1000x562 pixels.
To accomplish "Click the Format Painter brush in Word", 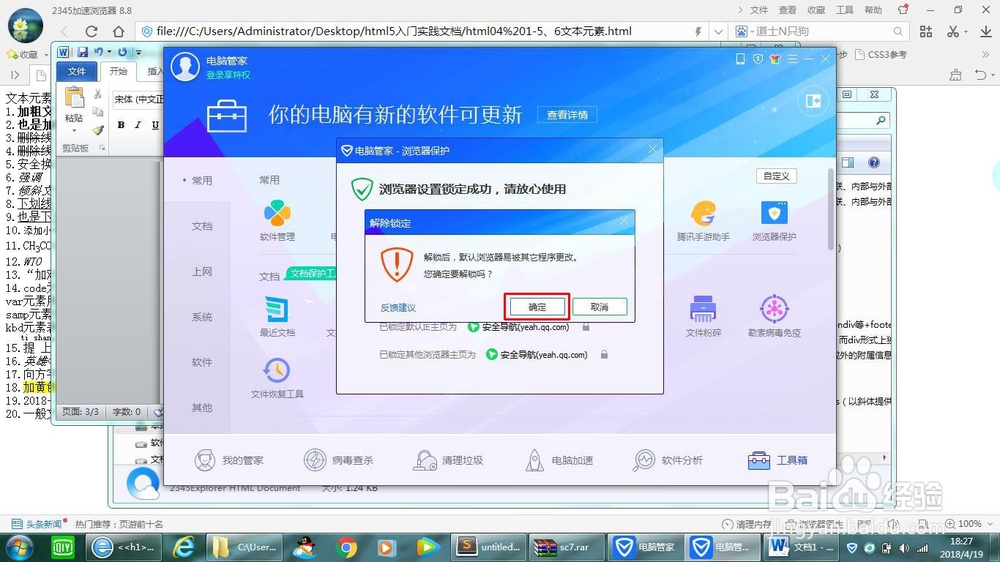I will 98,130.
